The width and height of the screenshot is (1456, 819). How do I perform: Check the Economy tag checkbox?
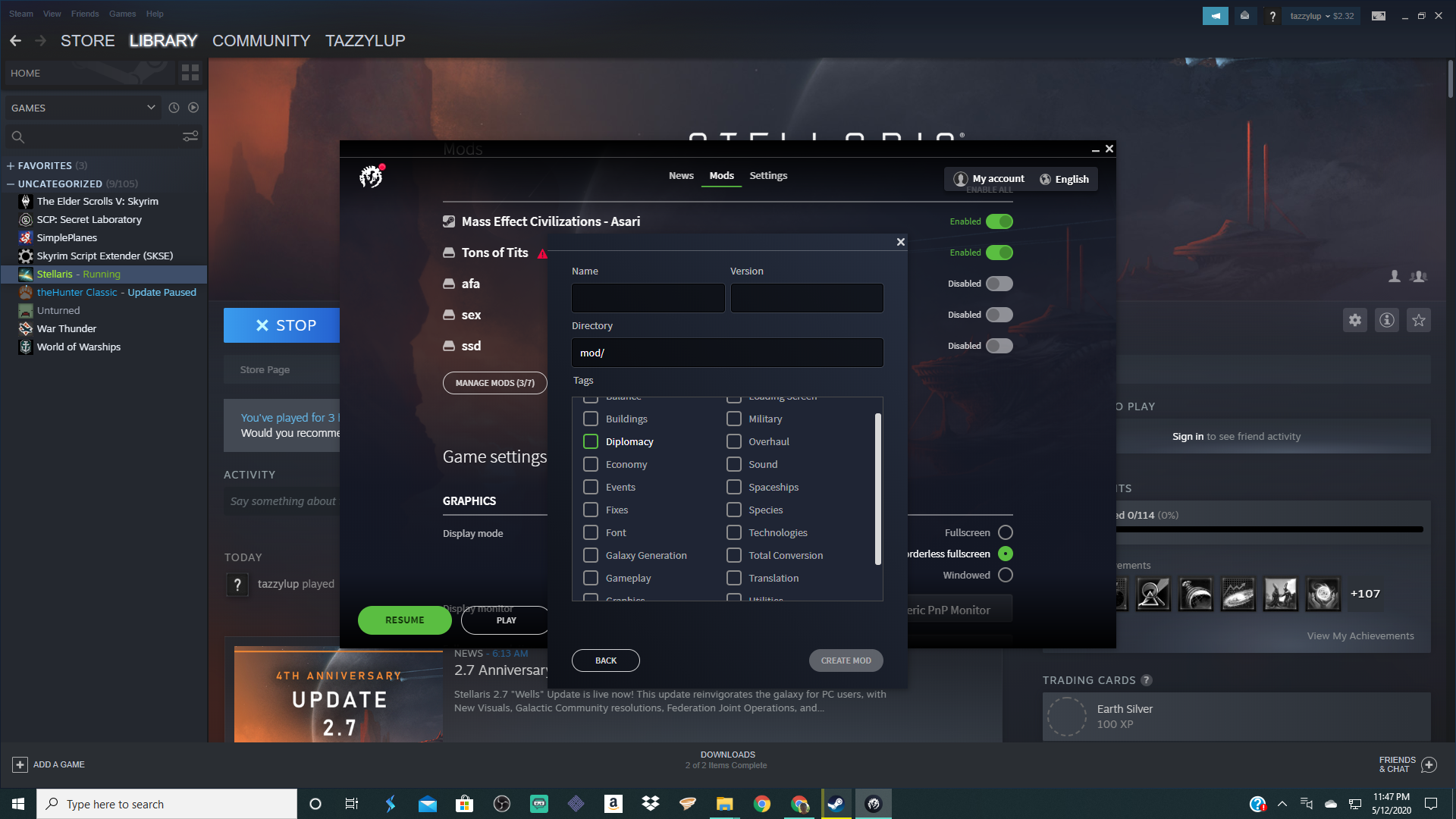(591, 464)
